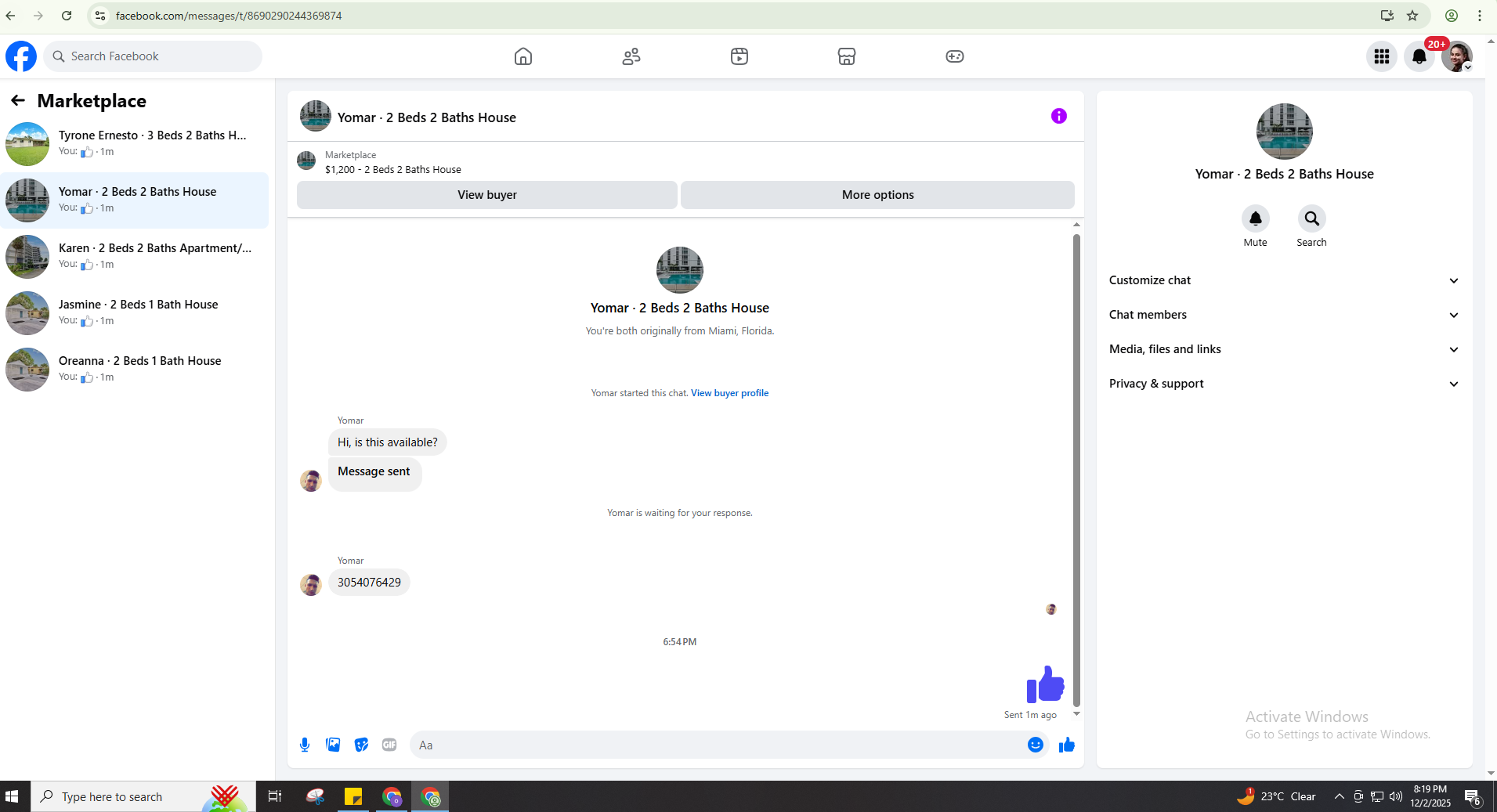
Task: Click the 'Hi, is this available?' message
Action: coord(388,442)
